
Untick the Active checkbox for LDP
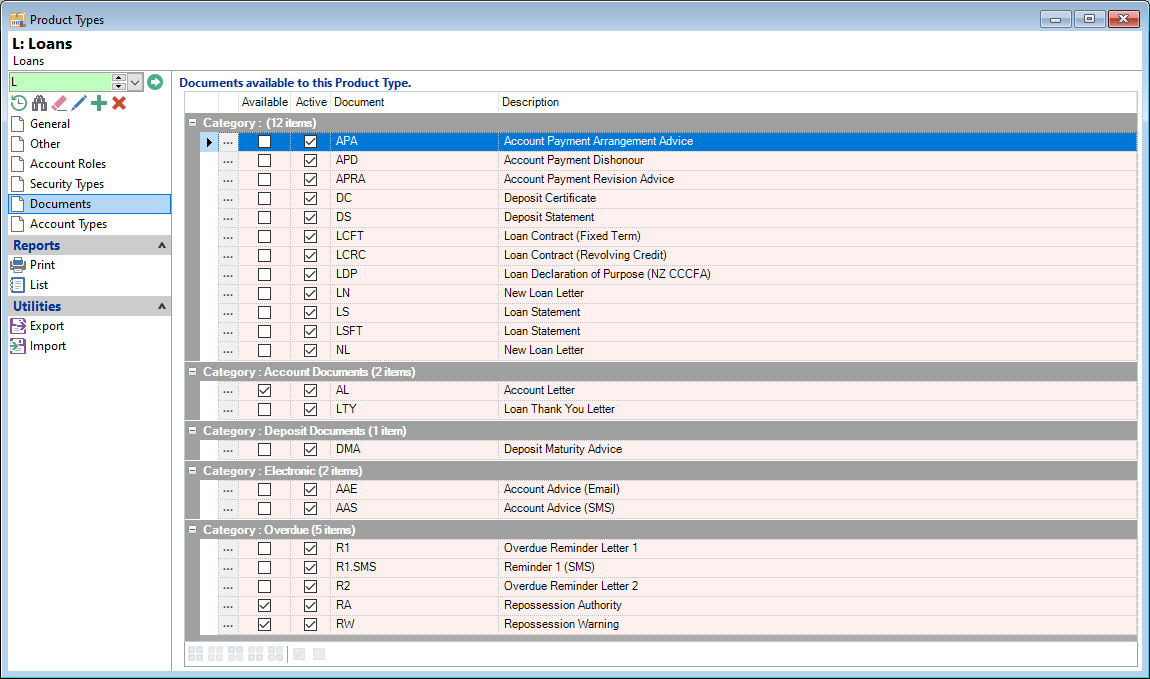tap(310, 275)
